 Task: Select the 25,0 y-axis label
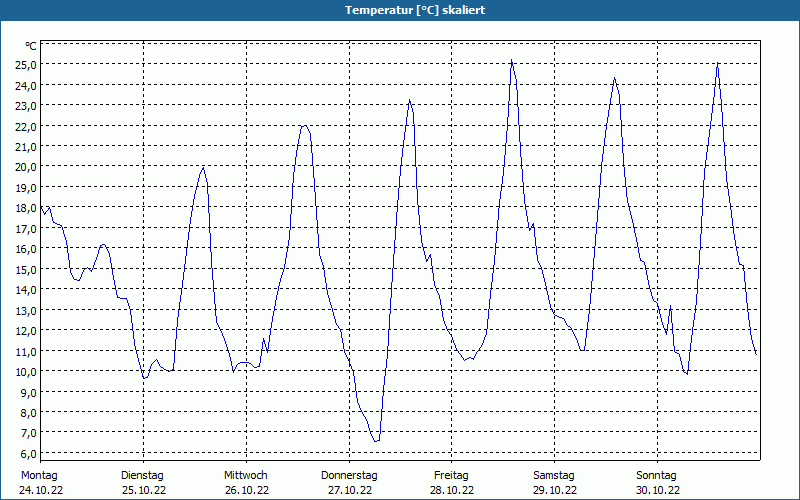[x=27, y=65]
